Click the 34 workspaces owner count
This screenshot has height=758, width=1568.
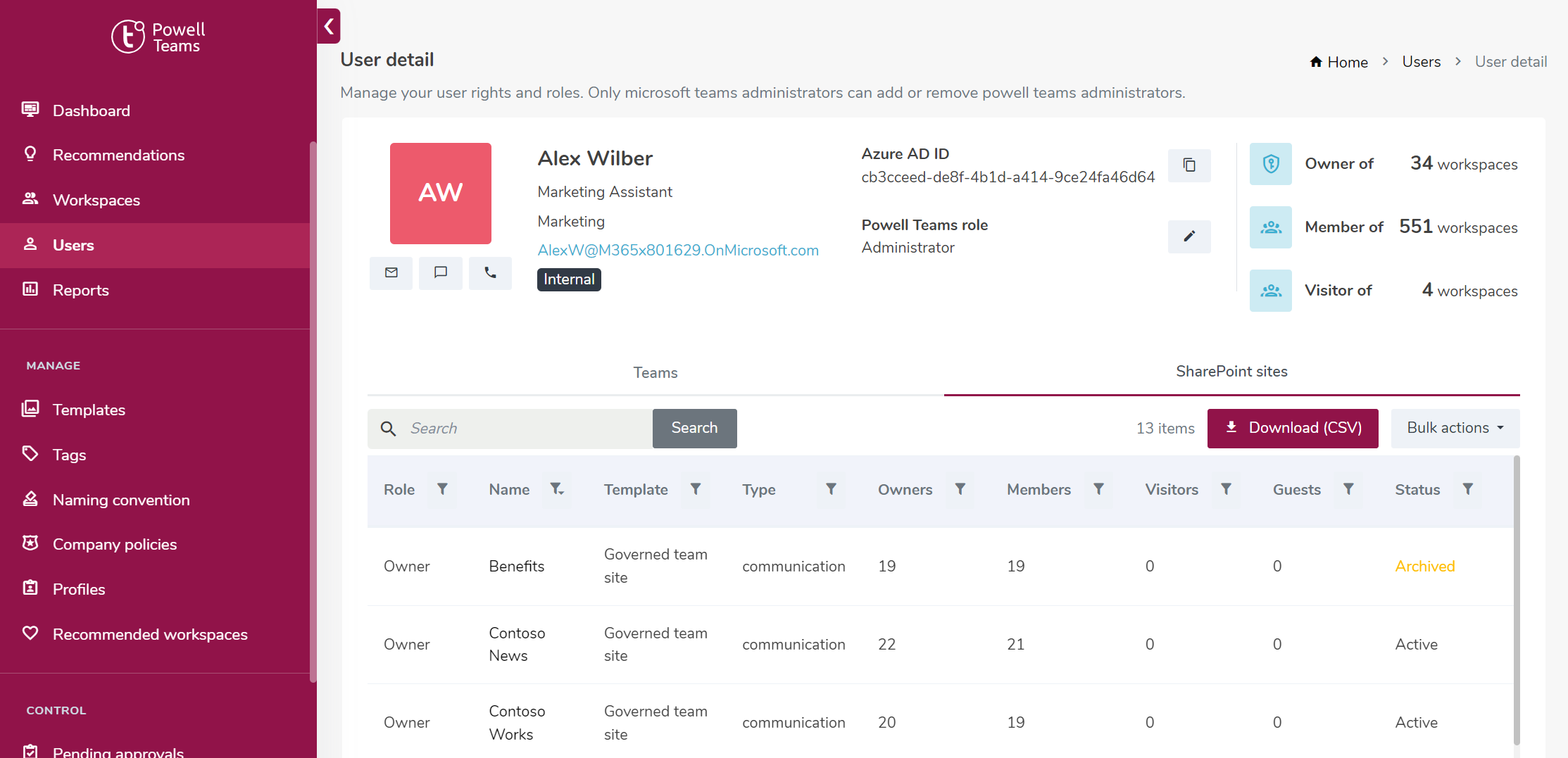1464,163
